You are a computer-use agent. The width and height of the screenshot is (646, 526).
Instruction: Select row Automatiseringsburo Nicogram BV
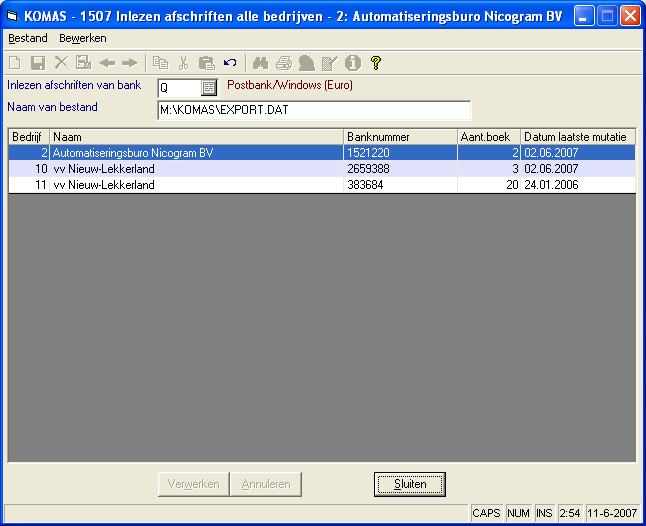click(322, 153)
